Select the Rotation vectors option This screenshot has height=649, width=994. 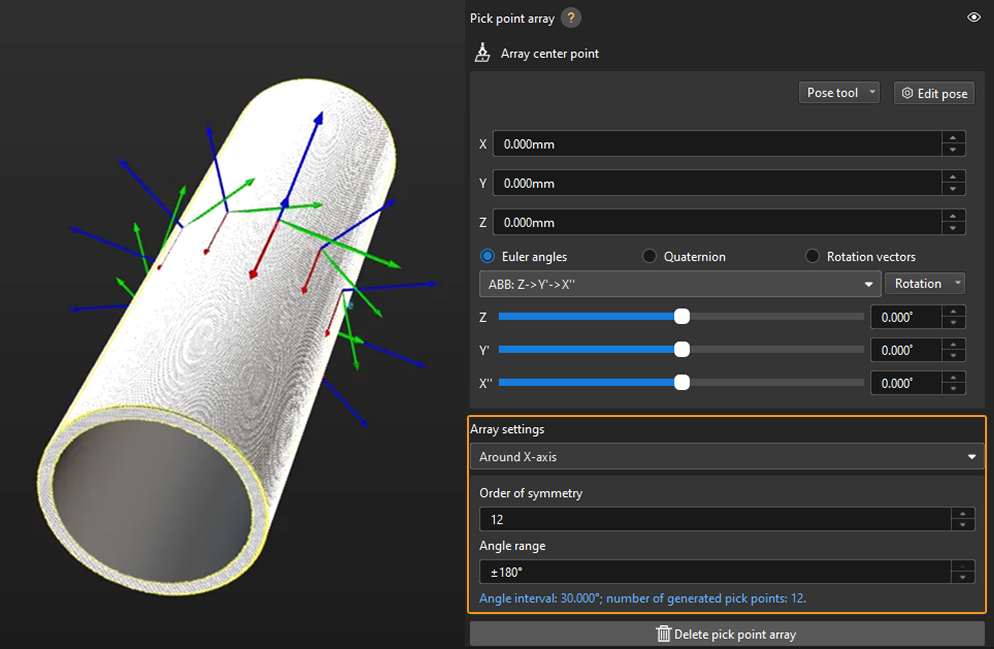[x=813, y=257]
